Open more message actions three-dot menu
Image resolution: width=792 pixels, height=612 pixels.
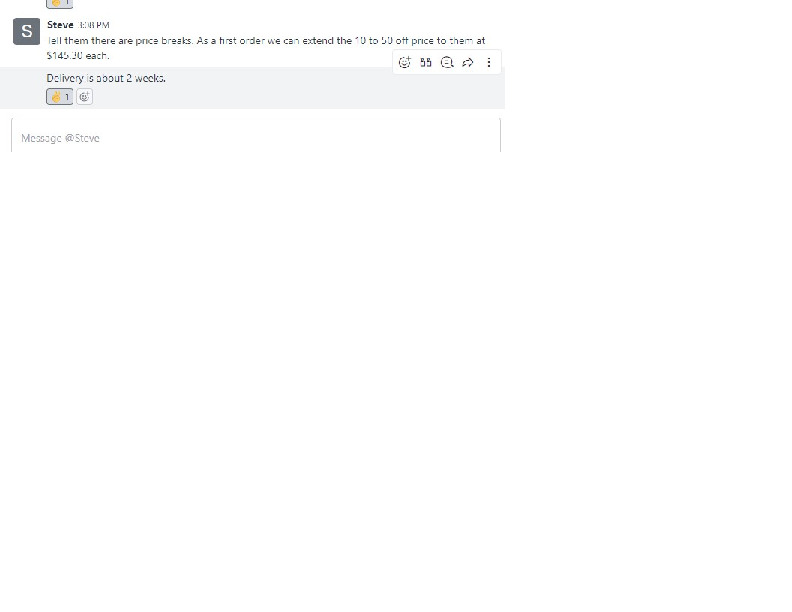488,63
